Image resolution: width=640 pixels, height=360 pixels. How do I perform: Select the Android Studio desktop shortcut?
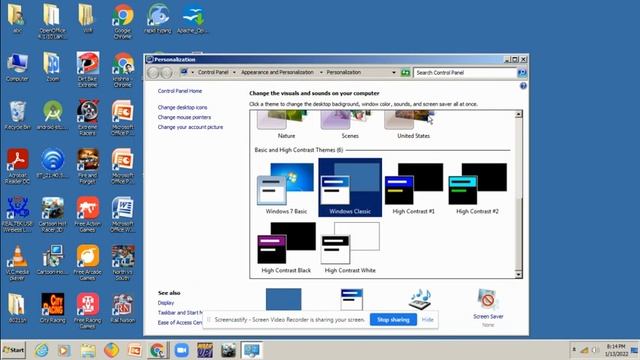point(52,116)
